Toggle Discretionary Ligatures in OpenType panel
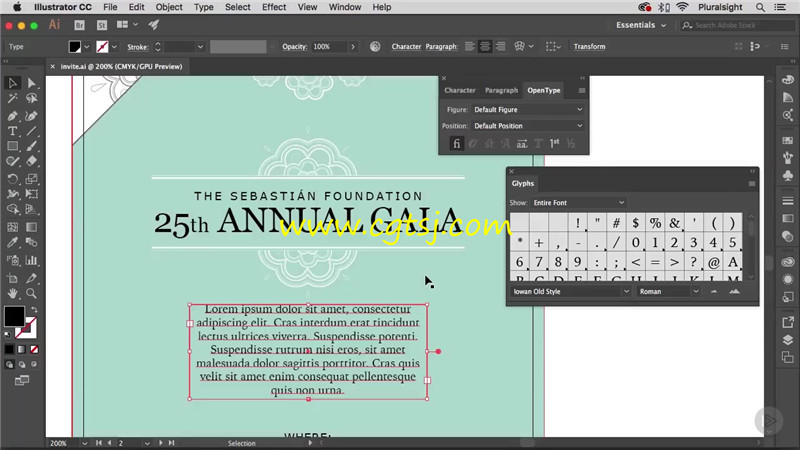The width and height of the screenshot is (800, 450). [473, 144]
